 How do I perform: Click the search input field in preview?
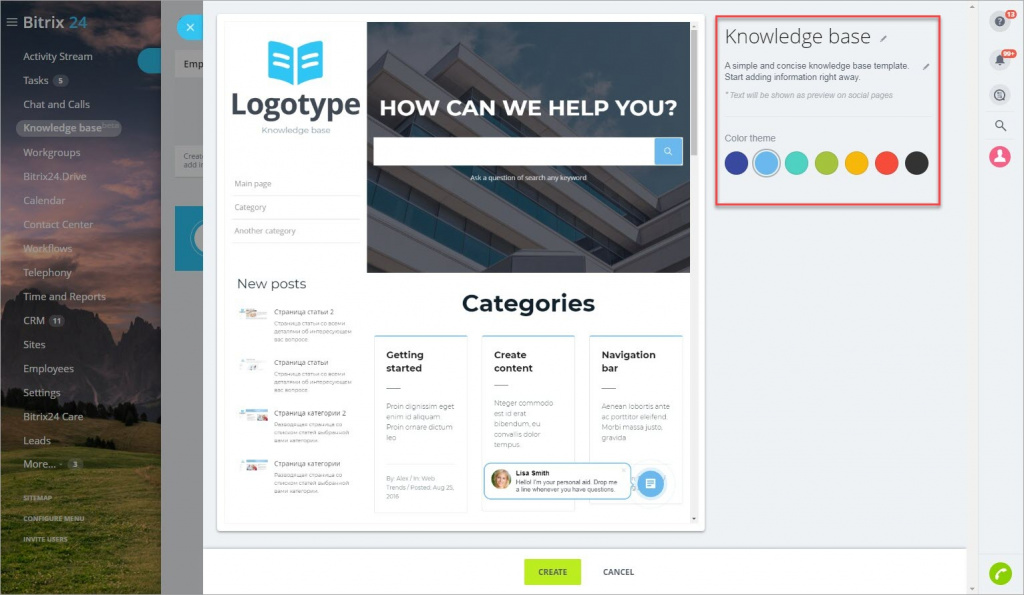(x=514, y=151)
